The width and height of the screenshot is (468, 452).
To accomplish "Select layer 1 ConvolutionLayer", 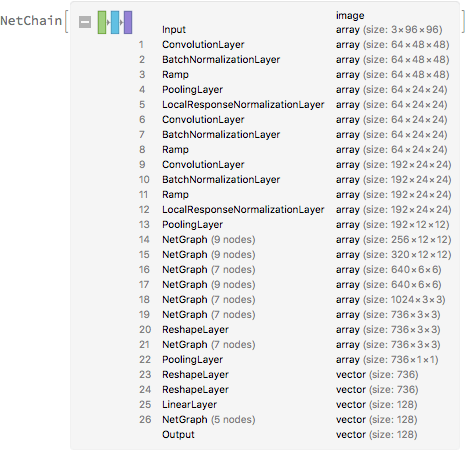I will pyautogui.click(x=203, y=45).
